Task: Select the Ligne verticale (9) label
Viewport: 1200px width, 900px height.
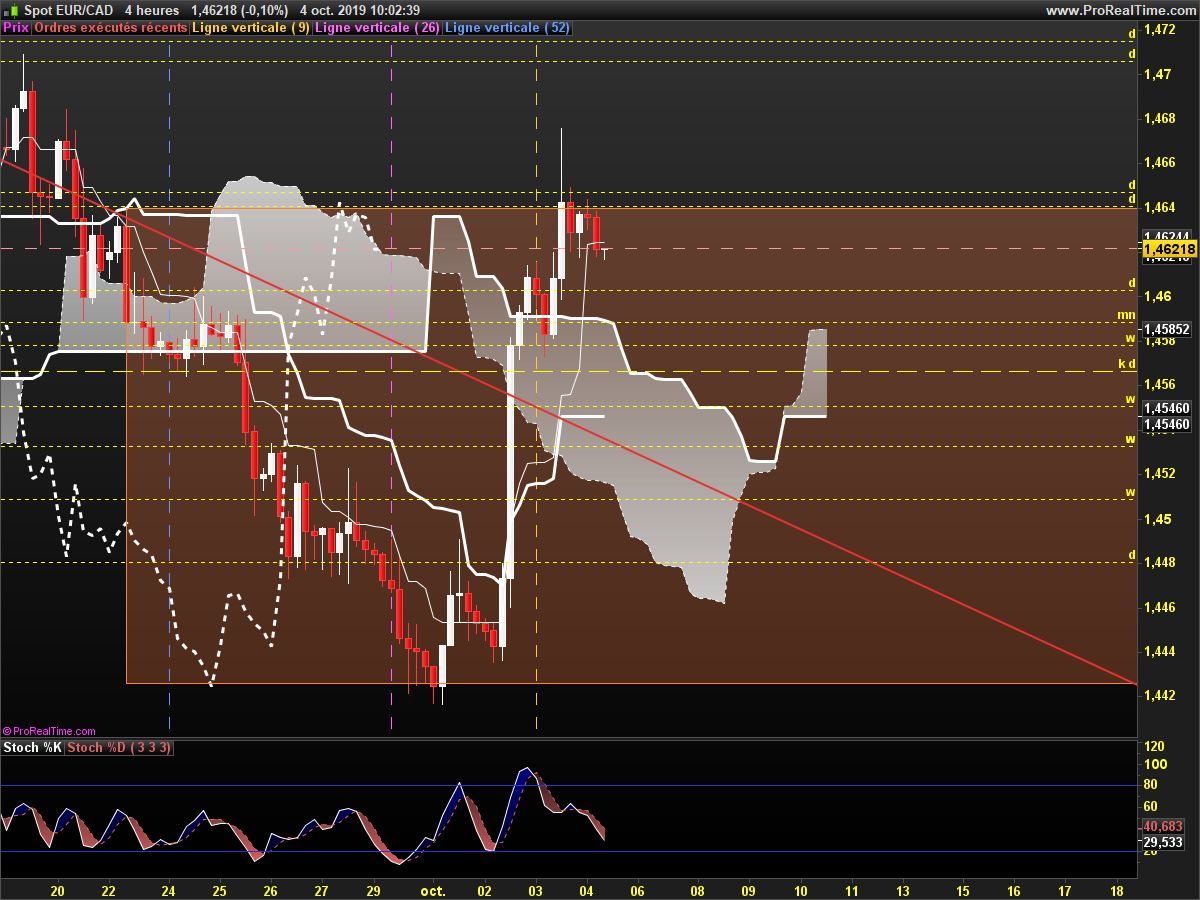Action: [x=251, y=28]
